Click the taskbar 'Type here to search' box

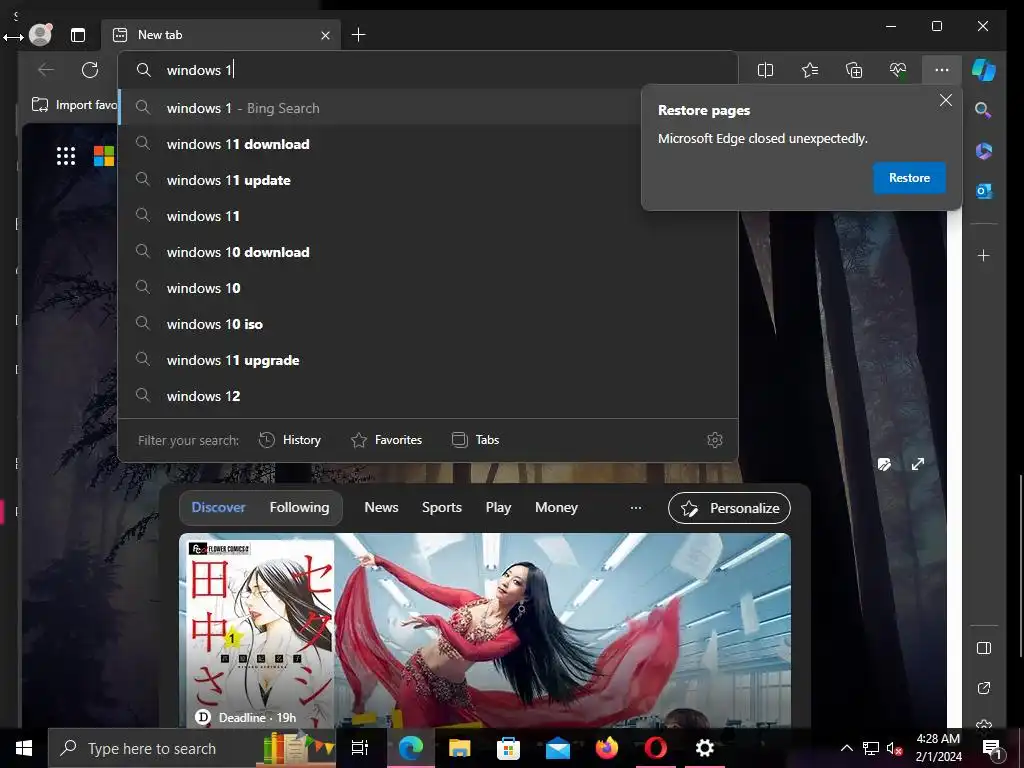tap(192, 748)
